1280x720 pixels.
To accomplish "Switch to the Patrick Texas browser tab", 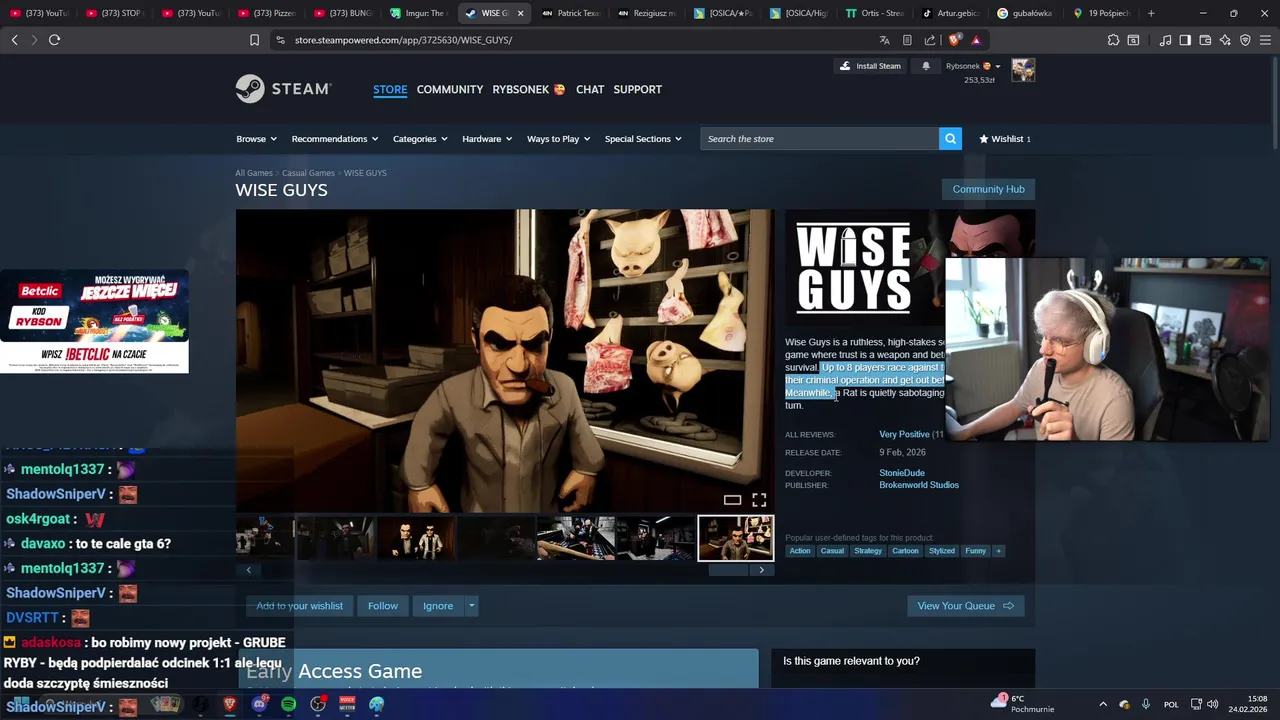I will coord(570,13).
